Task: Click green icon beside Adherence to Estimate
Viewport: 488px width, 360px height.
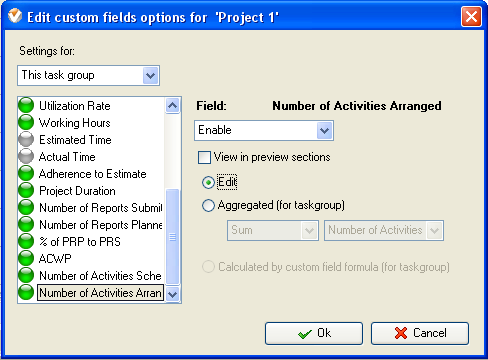Action: 26,173
